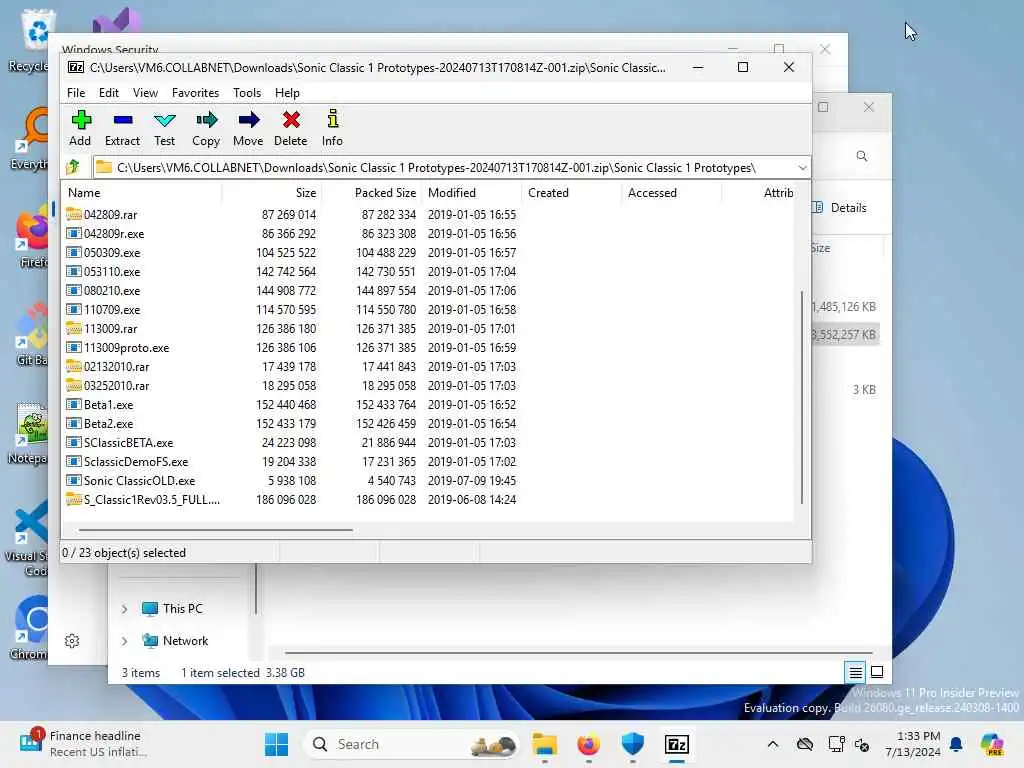
Task: Select the 113009.rar archive
Action: tap(110, 328)
